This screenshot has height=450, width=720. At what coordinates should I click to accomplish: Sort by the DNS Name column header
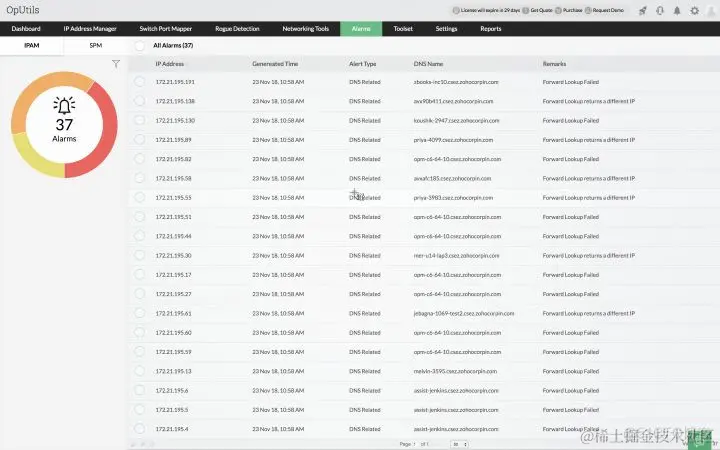point(428,64)
